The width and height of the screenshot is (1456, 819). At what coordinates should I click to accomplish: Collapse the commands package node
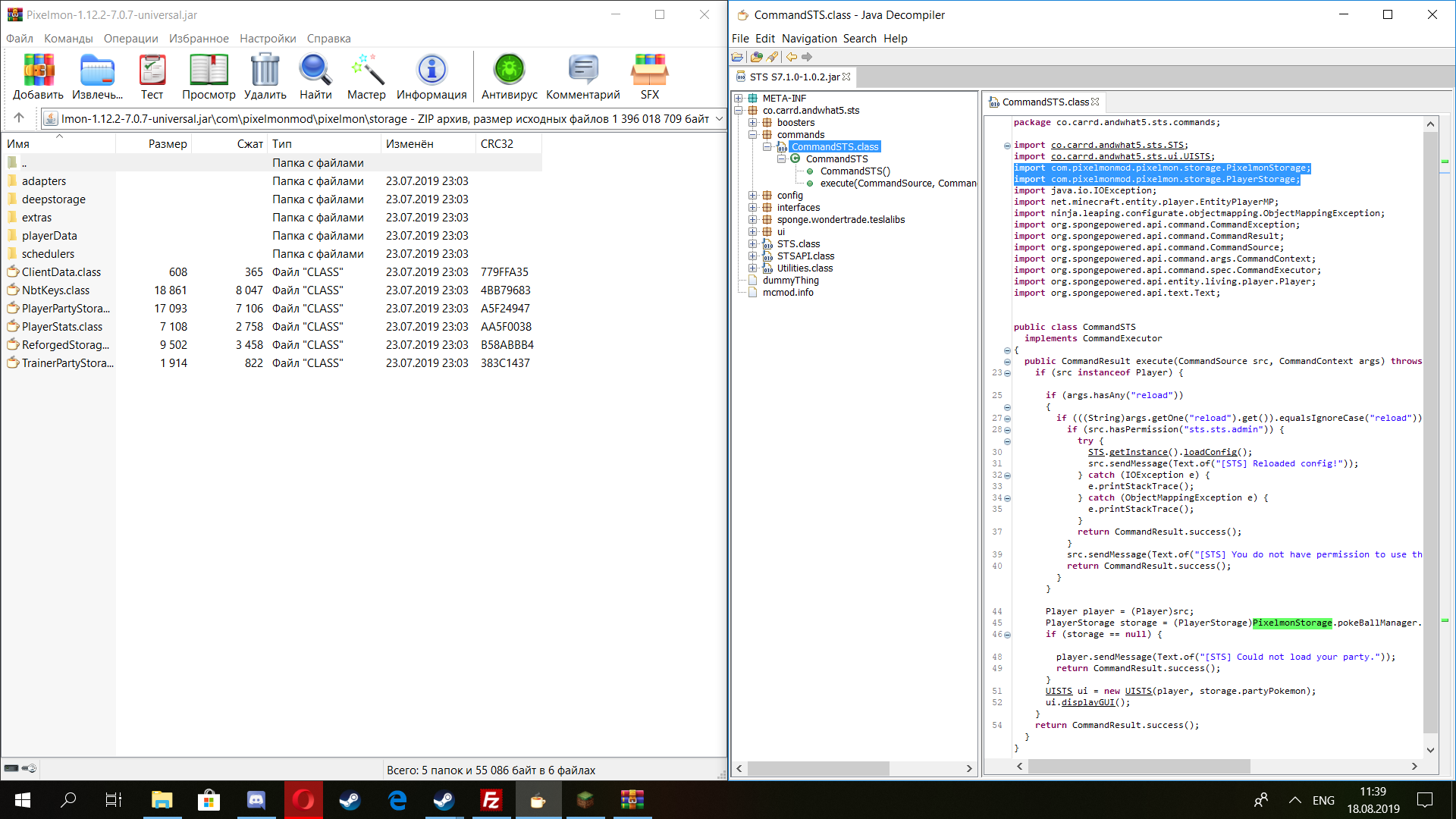(752, 134)
